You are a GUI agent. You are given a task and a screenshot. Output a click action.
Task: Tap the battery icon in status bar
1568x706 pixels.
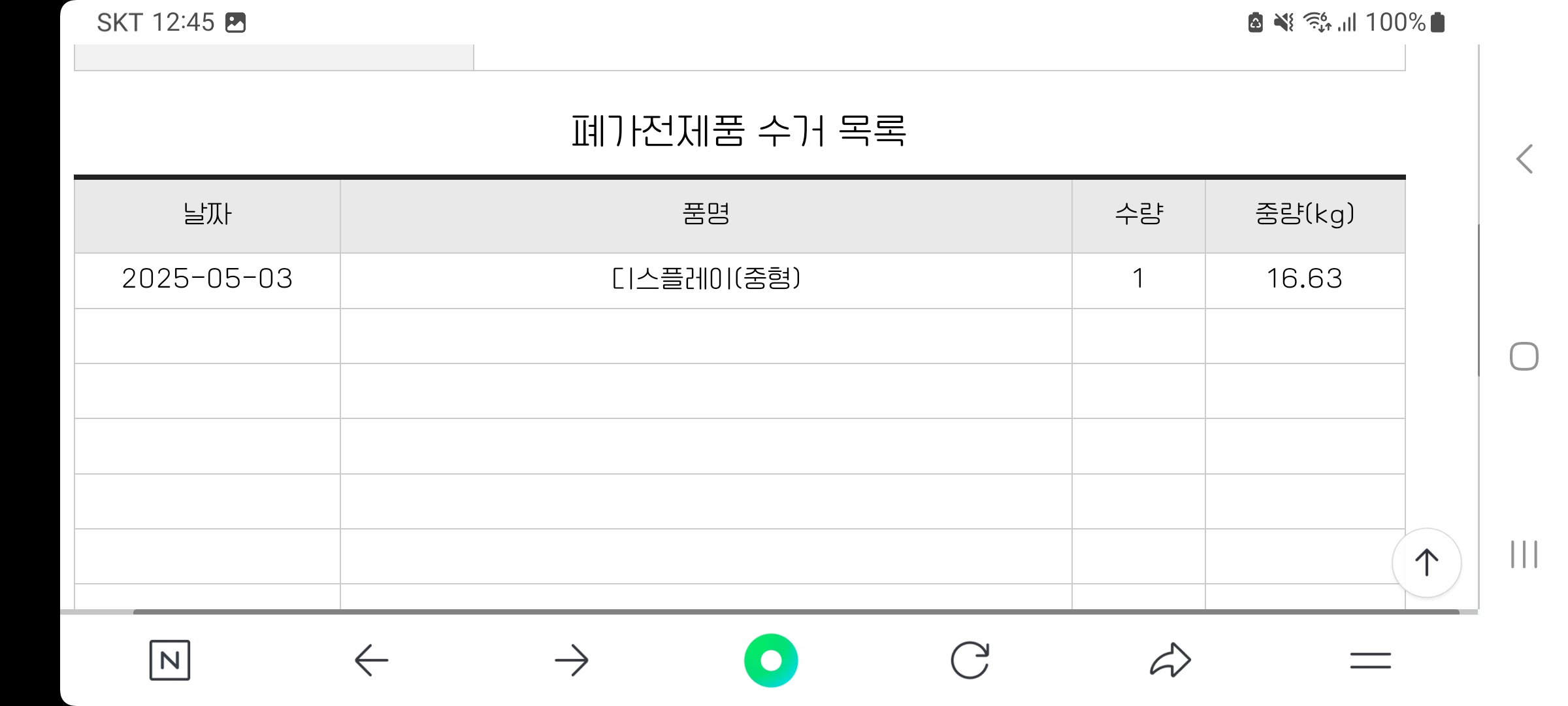[1438, 23]
